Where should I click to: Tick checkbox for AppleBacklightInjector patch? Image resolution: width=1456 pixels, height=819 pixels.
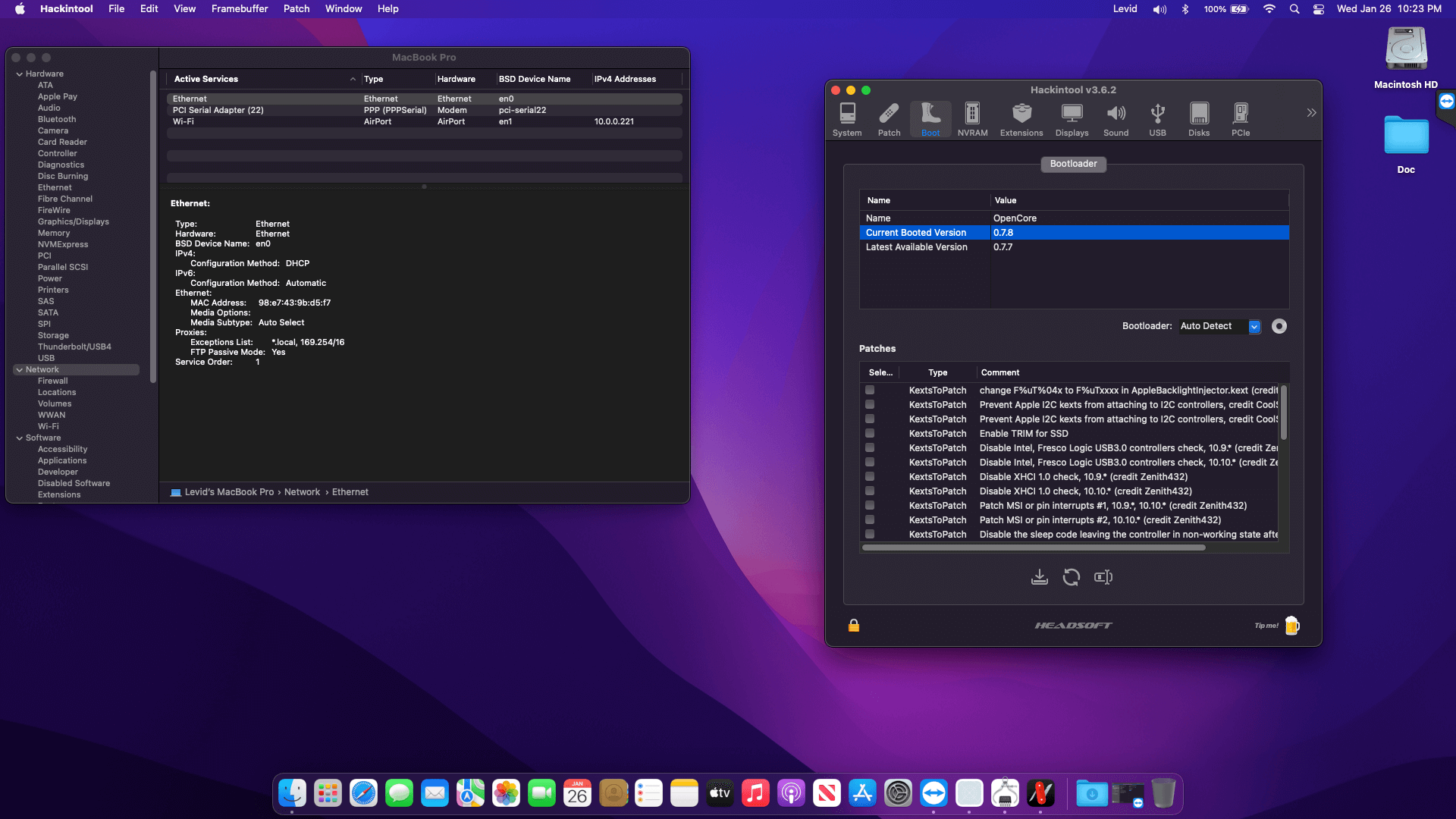(x=870, y=390)
